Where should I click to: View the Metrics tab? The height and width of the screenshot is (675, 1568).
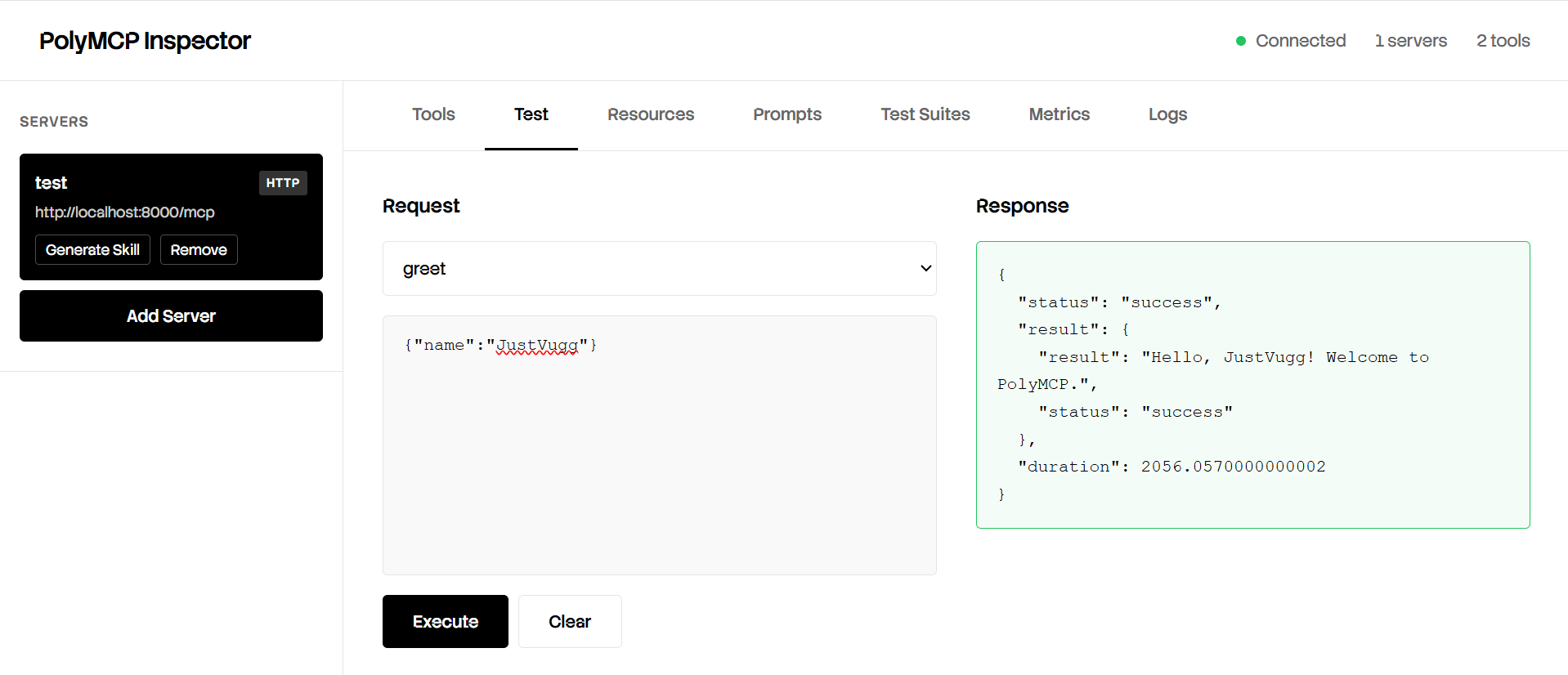(1060, 114)
